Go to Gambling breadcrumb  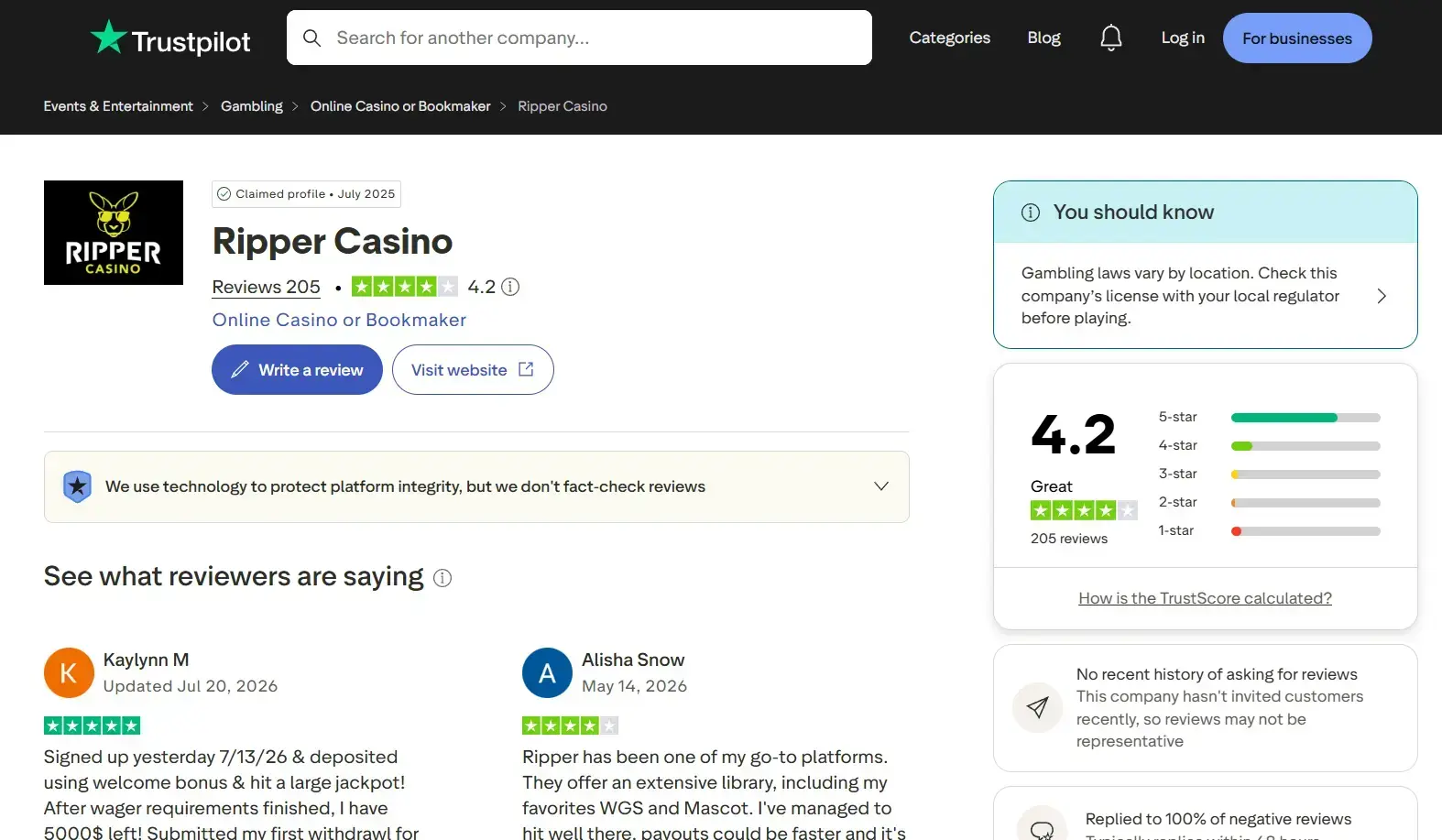[x=252, y=106]
